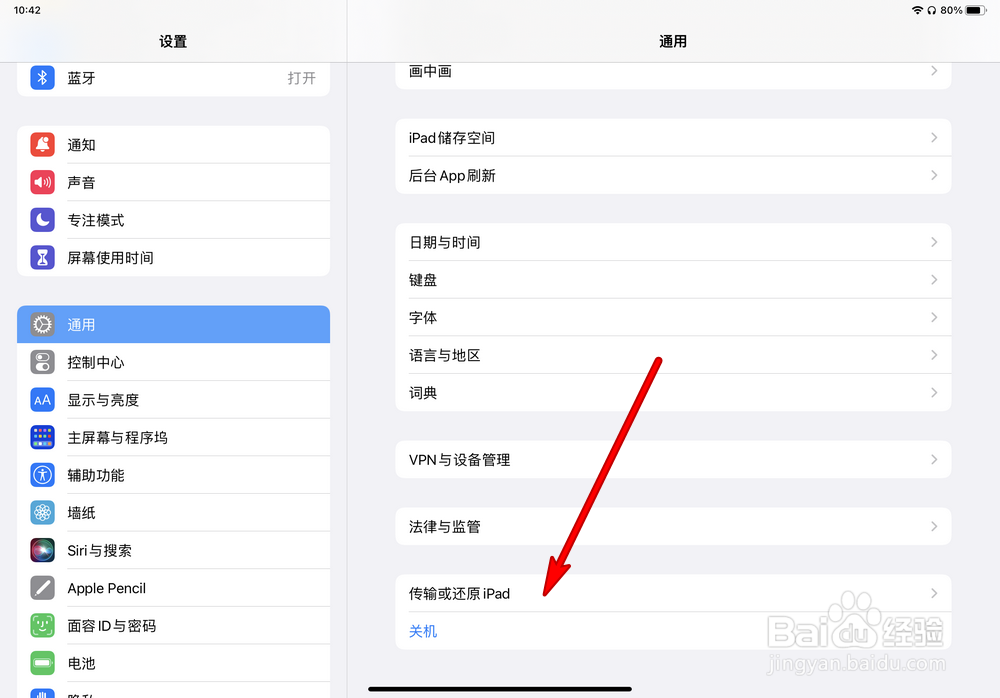The width and height of the screenshot is (1000, 698).
Task: Tap the Wi-Fi status icon
Action: click(x=917, y=10)
